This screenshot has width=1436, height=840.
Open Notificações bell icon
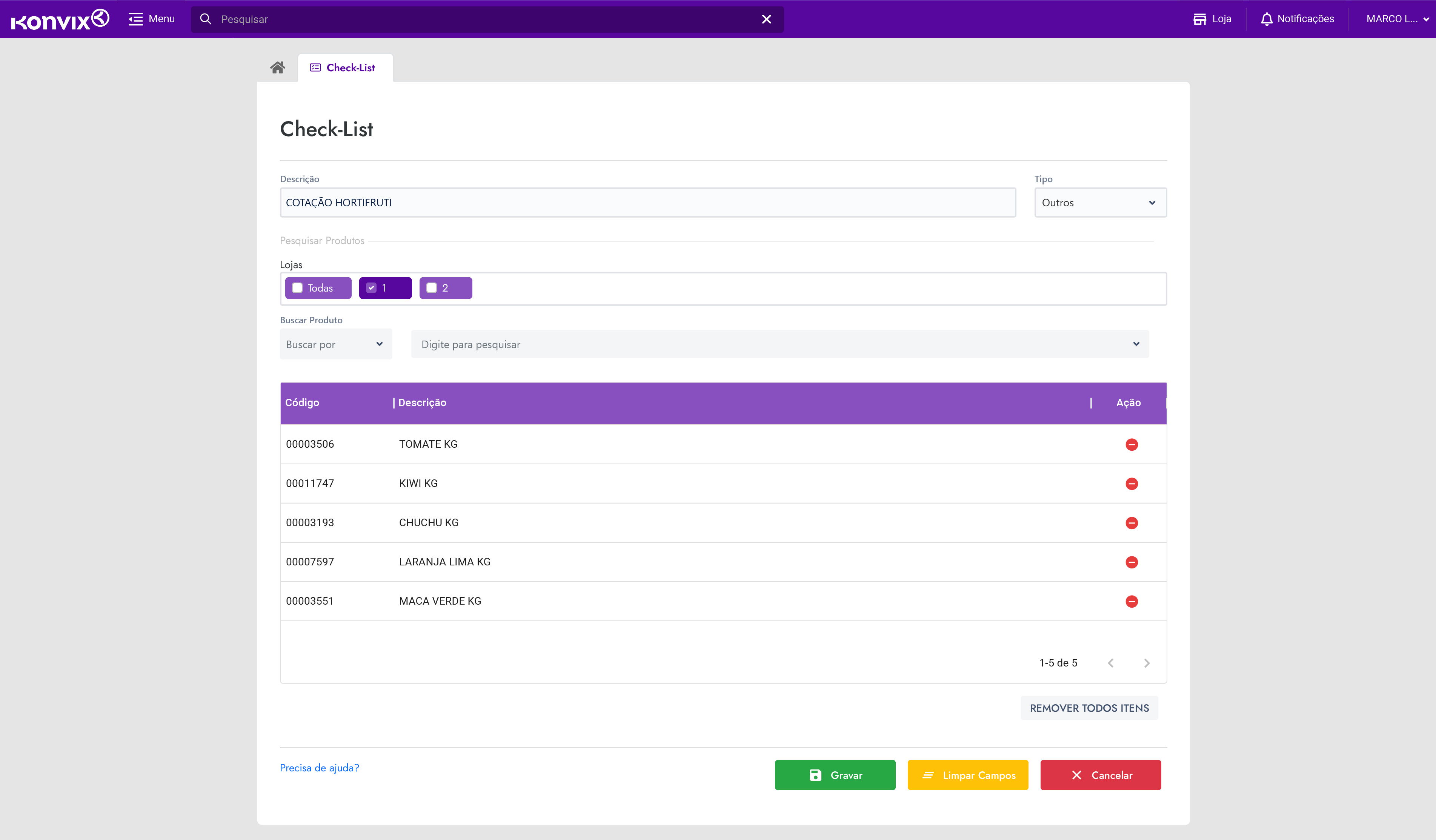pos(1296,19)
